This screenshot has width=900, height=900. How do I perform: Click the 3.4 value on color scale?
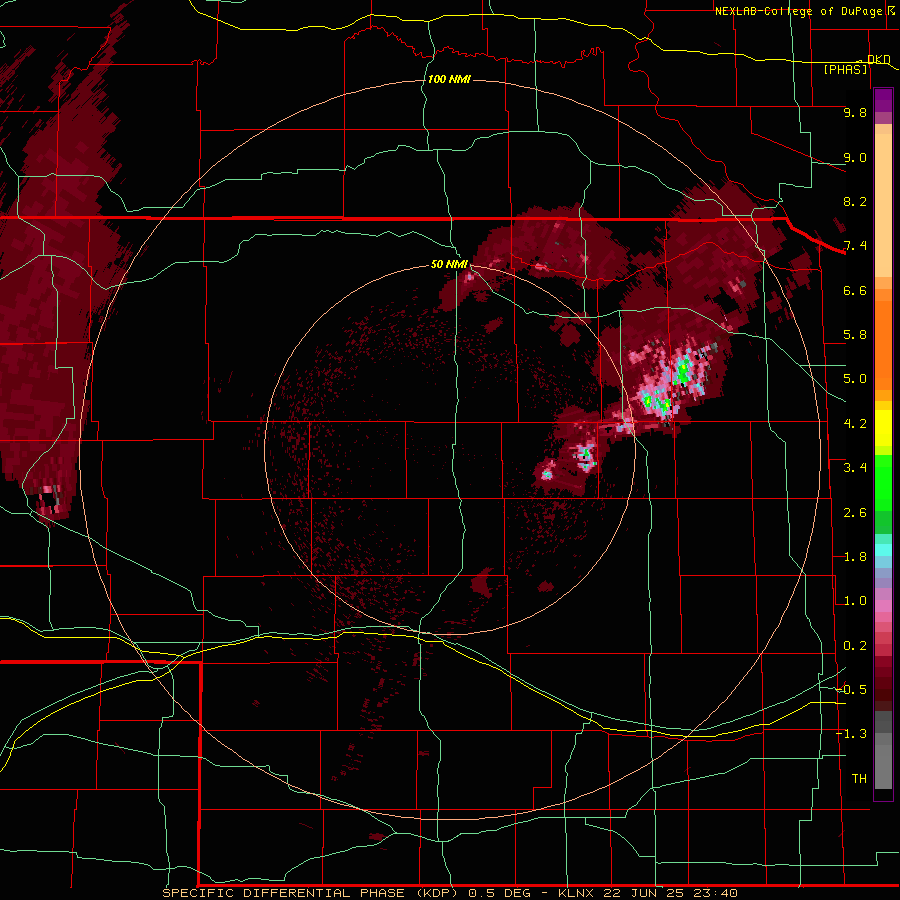855,468
